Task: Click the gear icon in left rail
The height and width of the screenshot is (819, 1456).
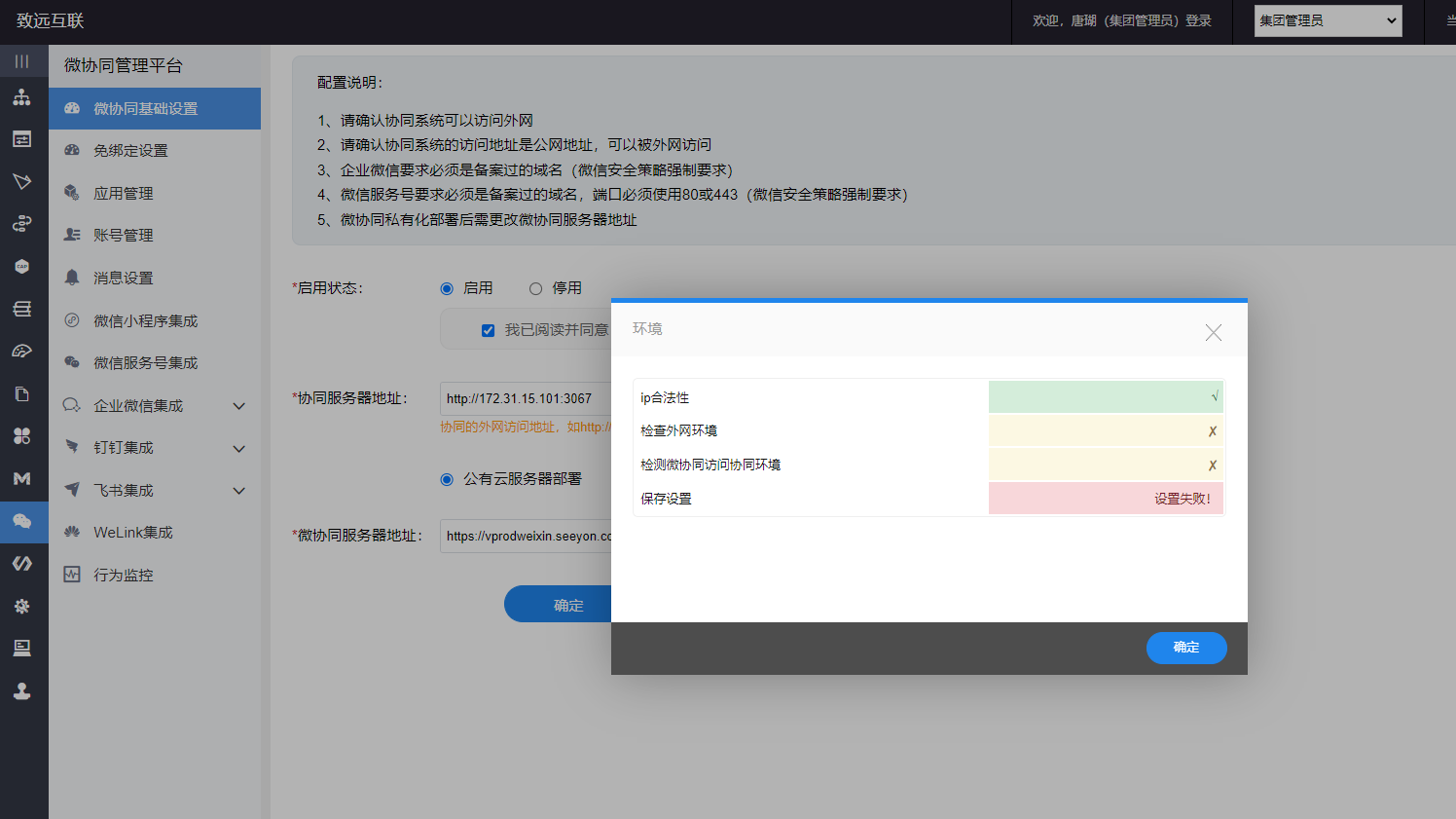Action: click(x=21, y=606)
